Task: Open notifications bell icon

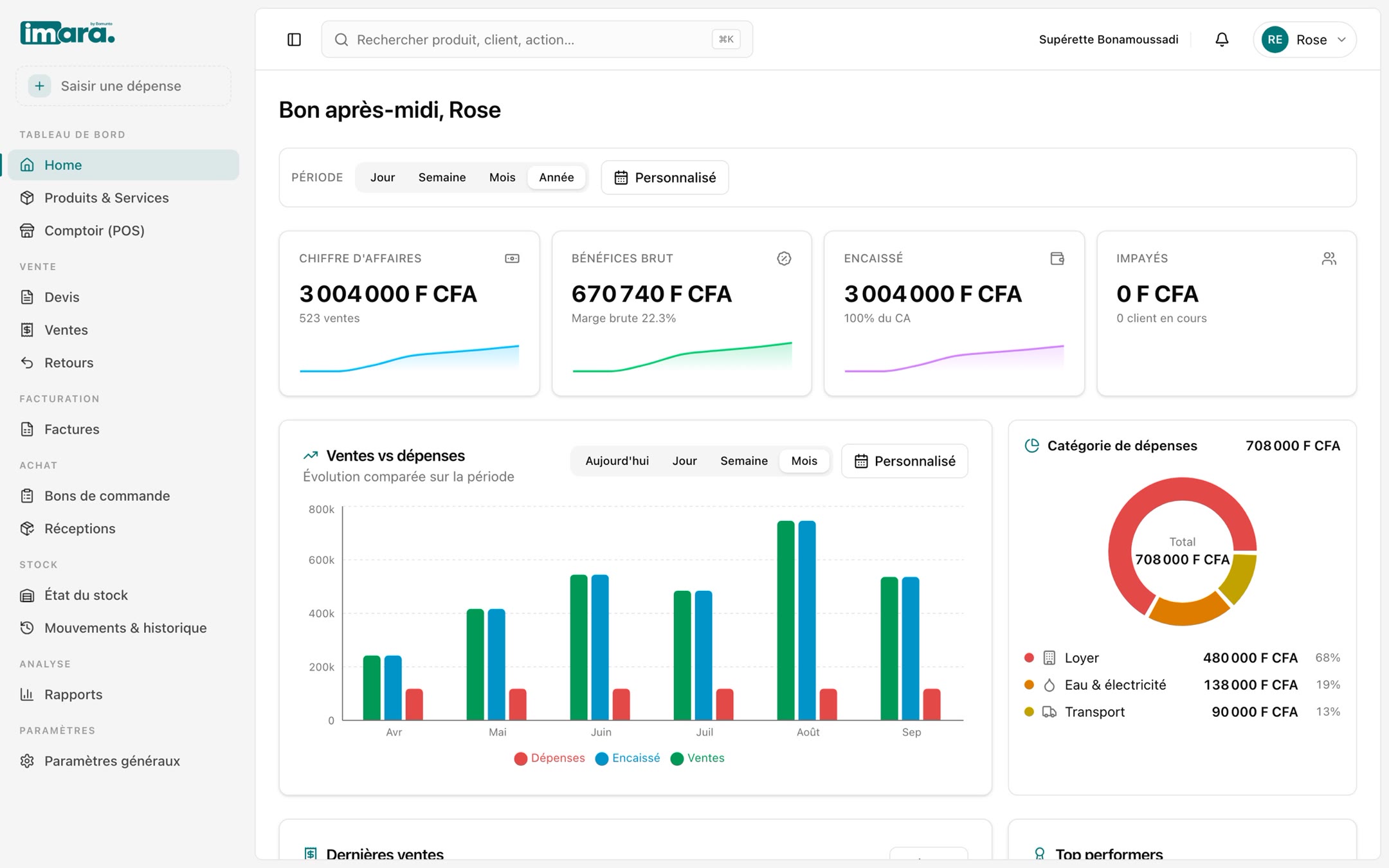Action: coord(1222,40)
